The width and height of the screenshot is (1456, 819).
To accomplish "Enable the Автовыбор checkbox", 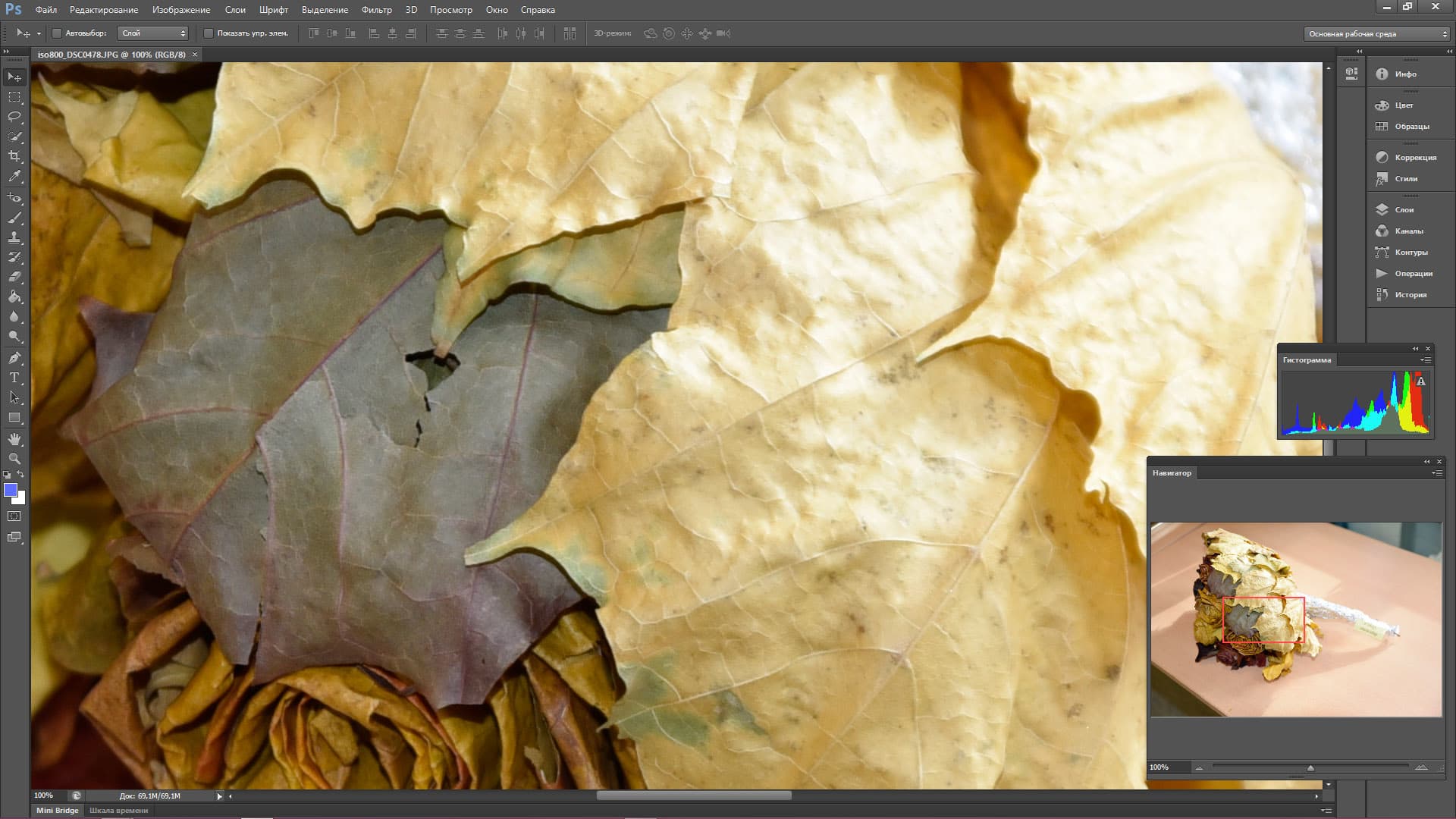I will click(x=57, y=33).
